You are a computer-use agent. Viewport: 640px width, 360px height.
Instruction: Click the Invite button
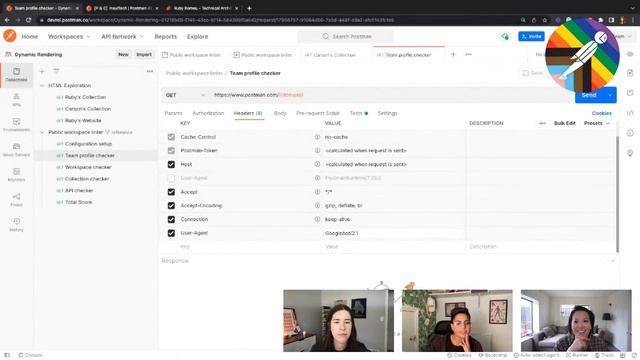[531, 36]
